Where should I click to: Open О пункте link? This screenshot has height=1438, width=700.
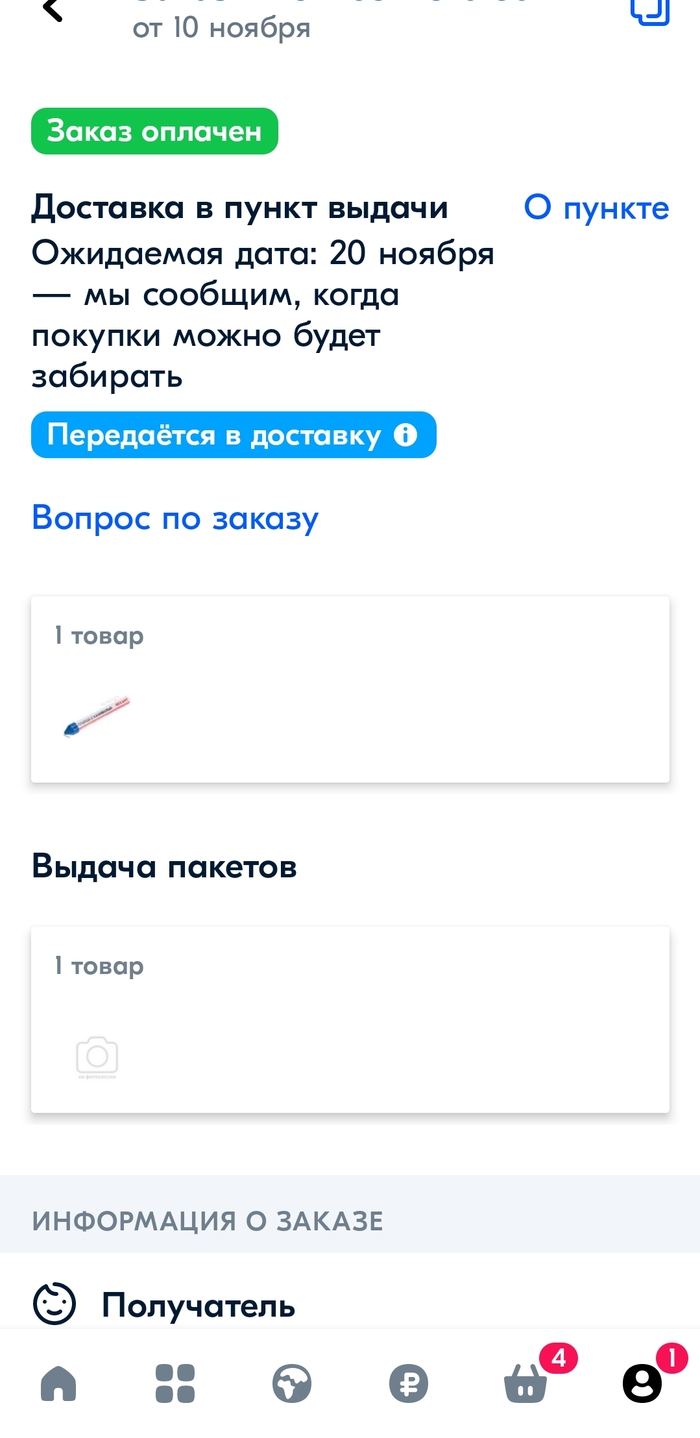coord(596,207)
